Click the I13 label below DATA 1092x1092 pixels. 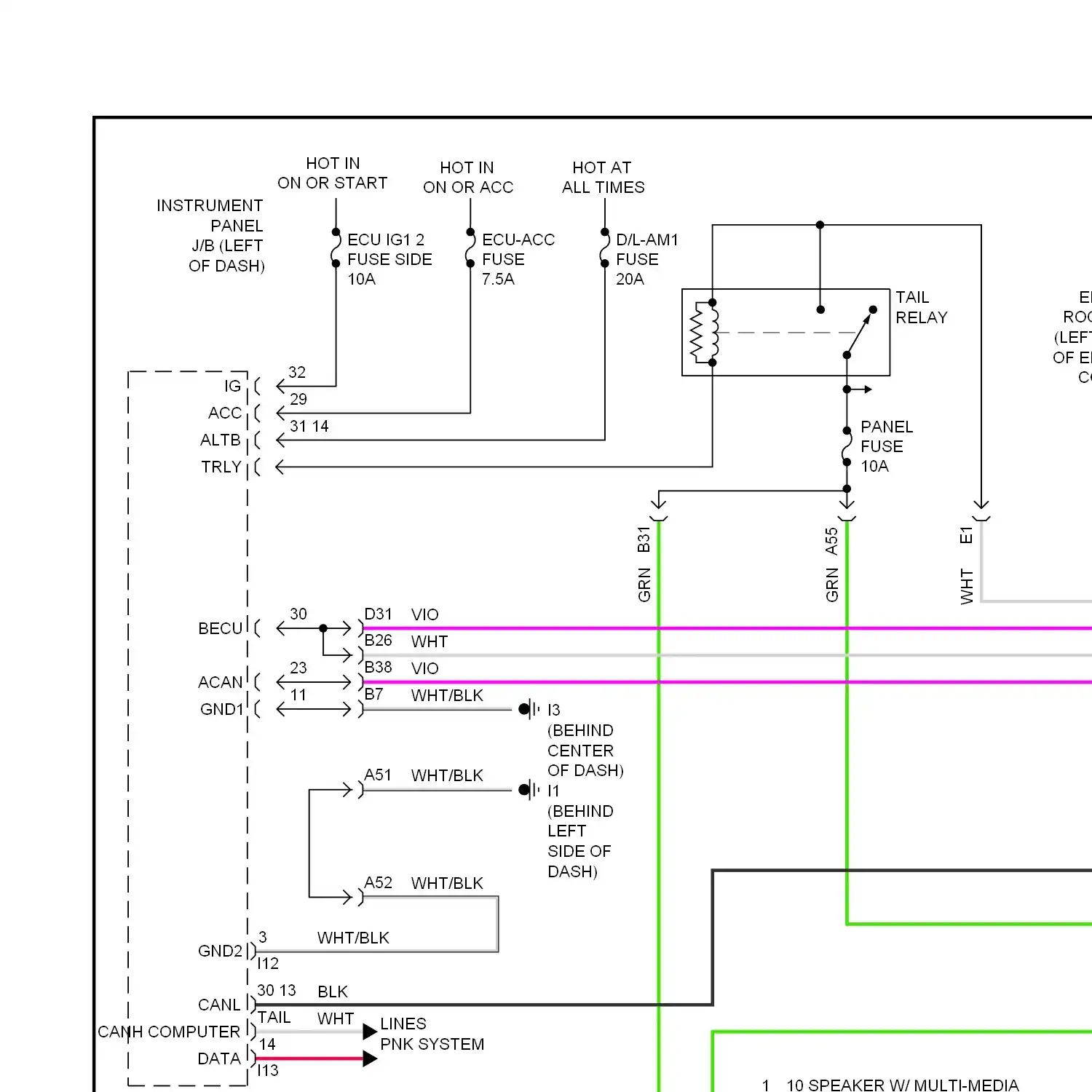268,1071
